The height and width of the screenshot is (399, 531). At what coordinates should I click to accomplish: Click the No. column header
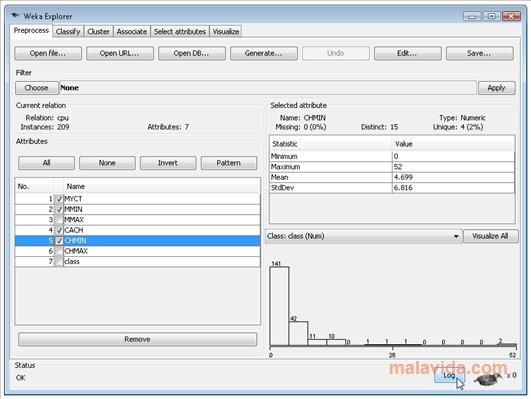click(35, 186)
